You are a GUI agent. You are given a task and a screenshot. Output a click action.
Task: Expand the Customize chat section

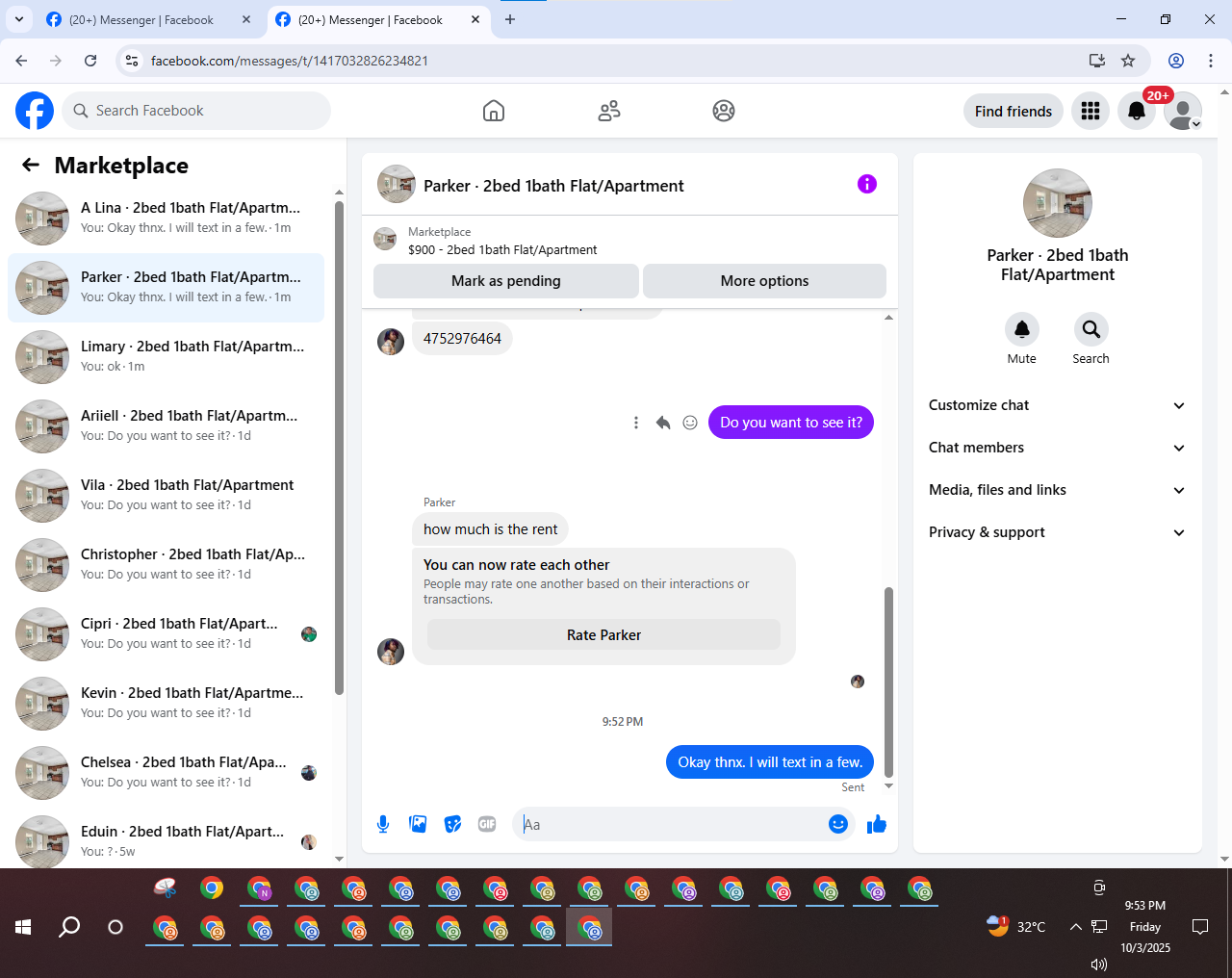[x=1058, y=405]
